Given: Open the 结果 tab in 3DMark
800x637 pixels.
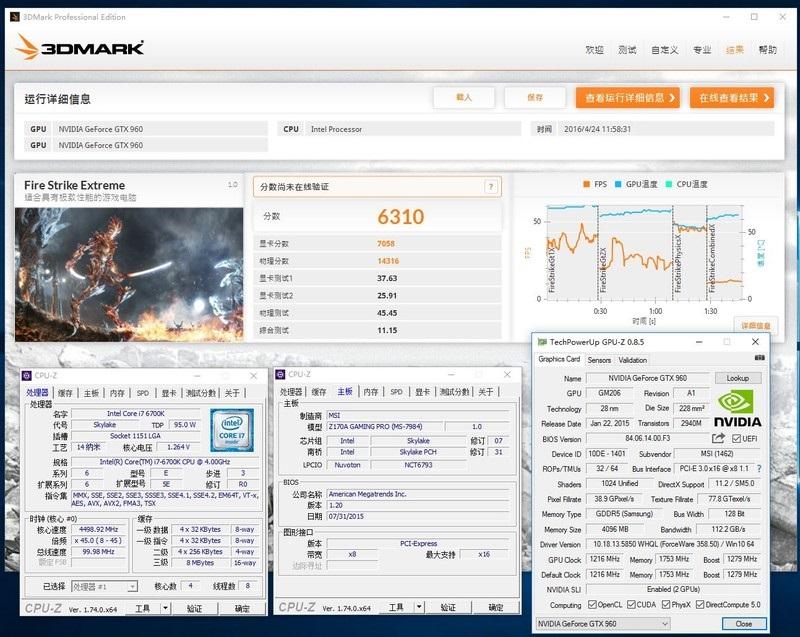Looking at the screenshot, I should pyautogui.click(x=735, y=49).
